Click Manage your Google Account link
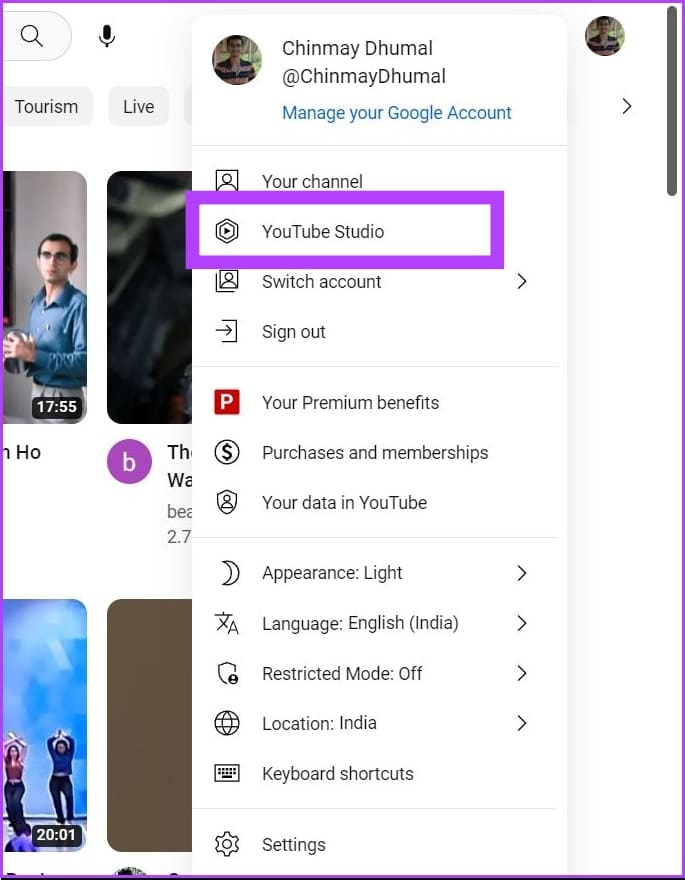This screenshot has height=880, width=685. point(397,113)
